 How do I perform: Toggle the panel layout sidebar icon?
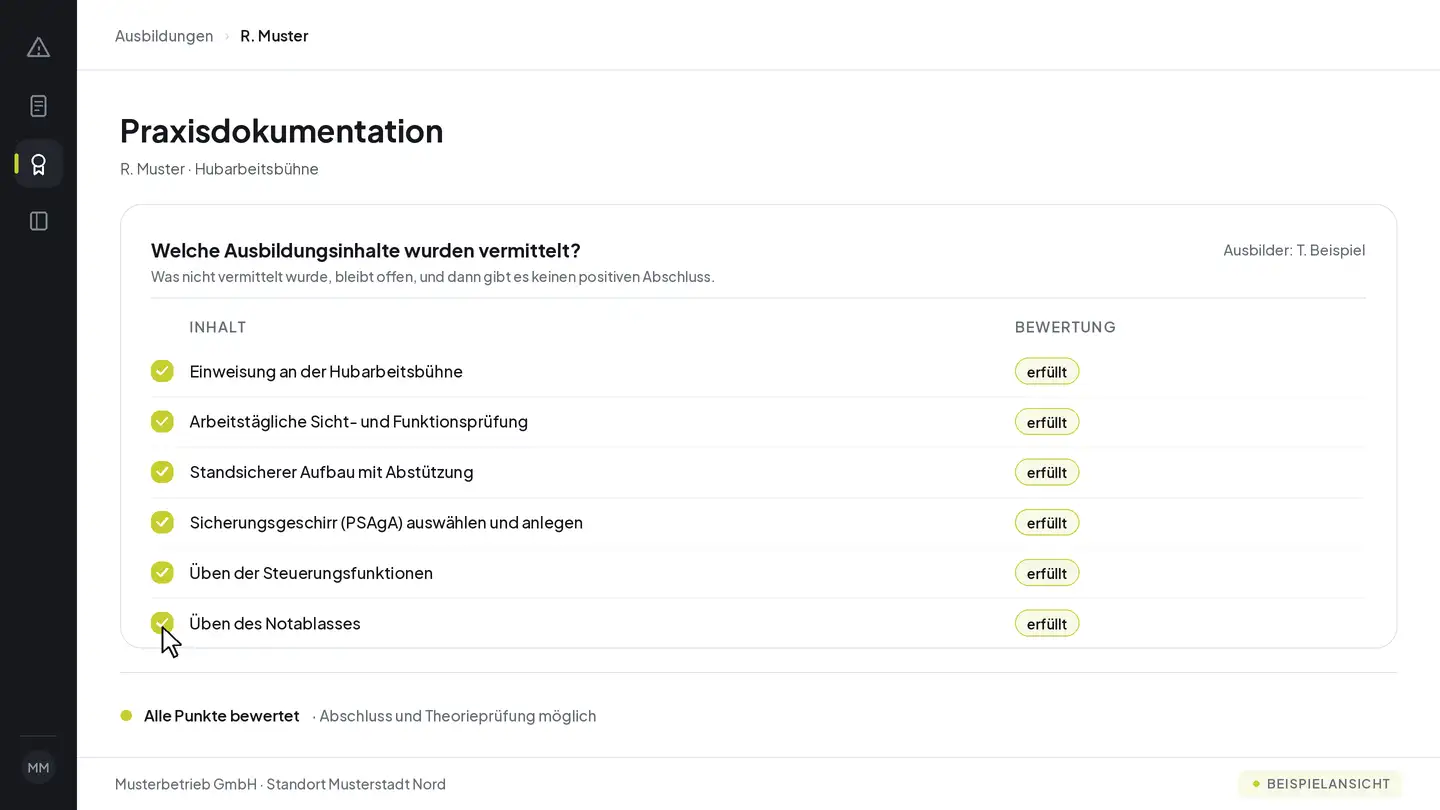point(38,221)
